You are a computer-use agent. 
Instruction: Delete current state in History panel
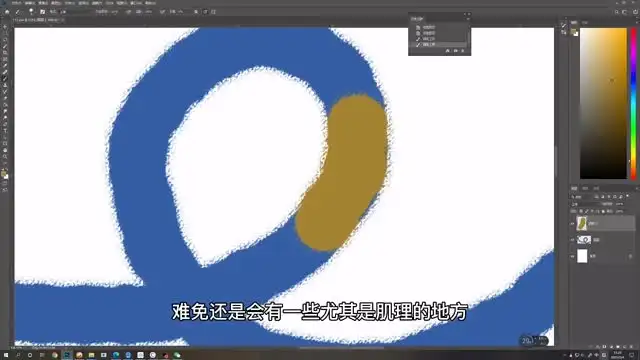[463, 51]
